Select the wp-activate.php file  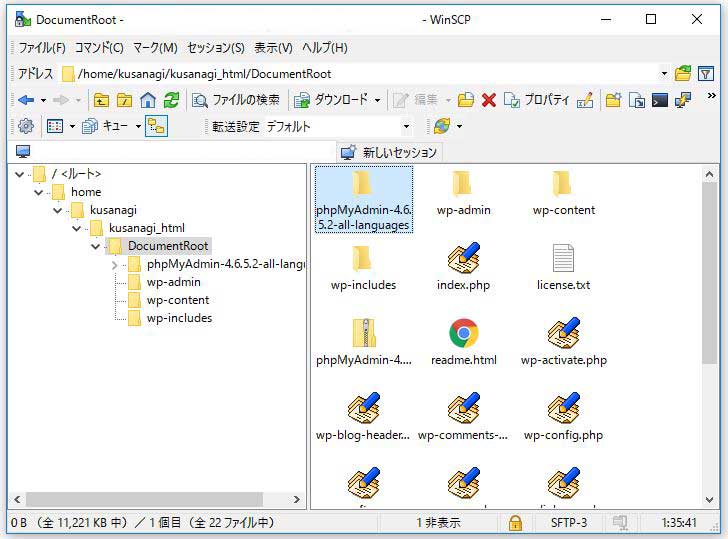(x=564, y=341)
